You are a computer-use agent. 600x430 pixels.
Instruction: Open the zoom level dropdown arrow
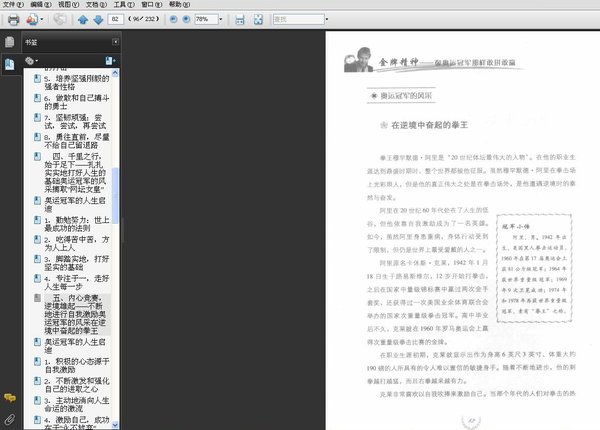[221, 19]
